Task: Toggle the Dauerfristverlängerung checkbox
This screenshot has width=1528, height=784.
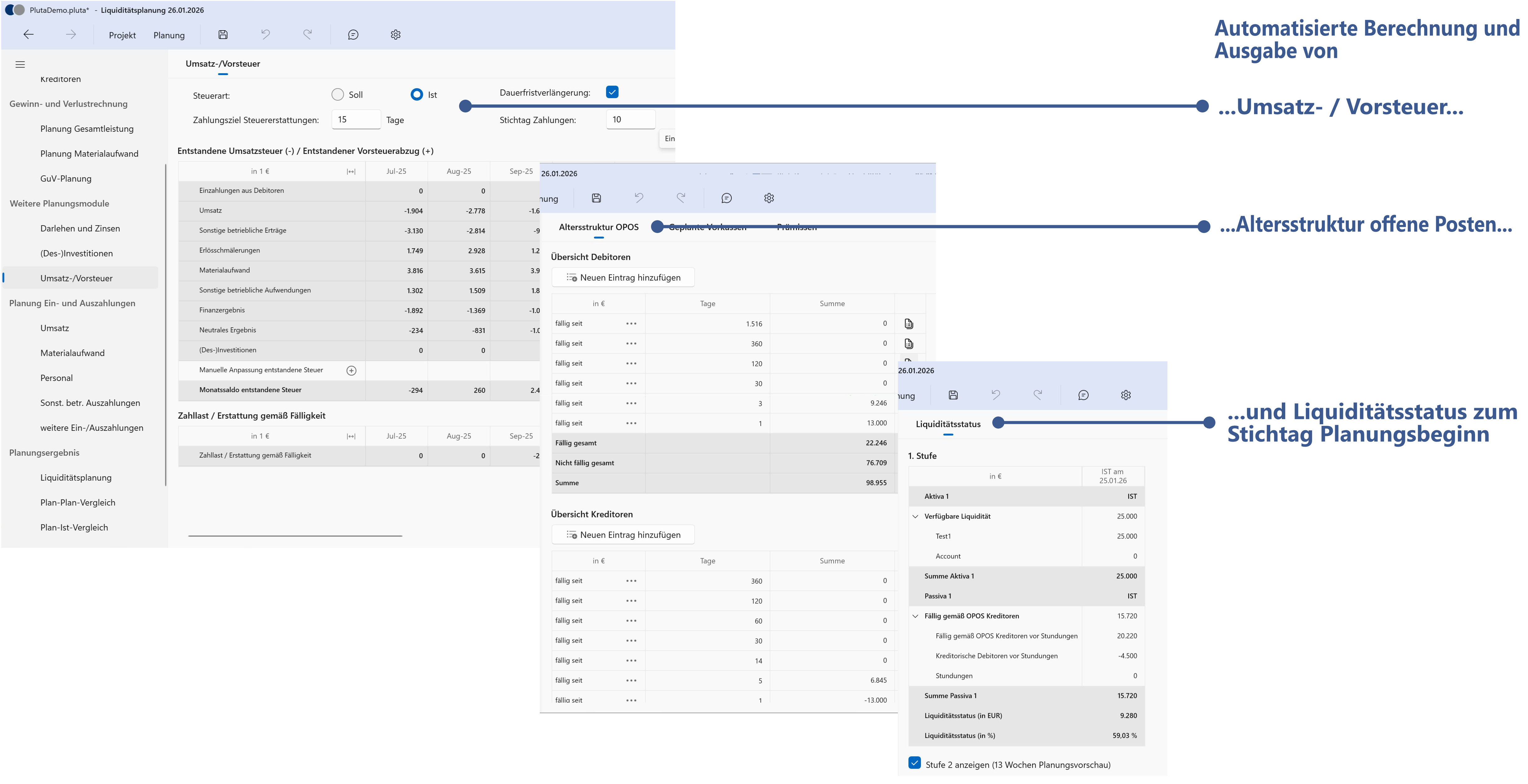Action: [x=612, y=92]
